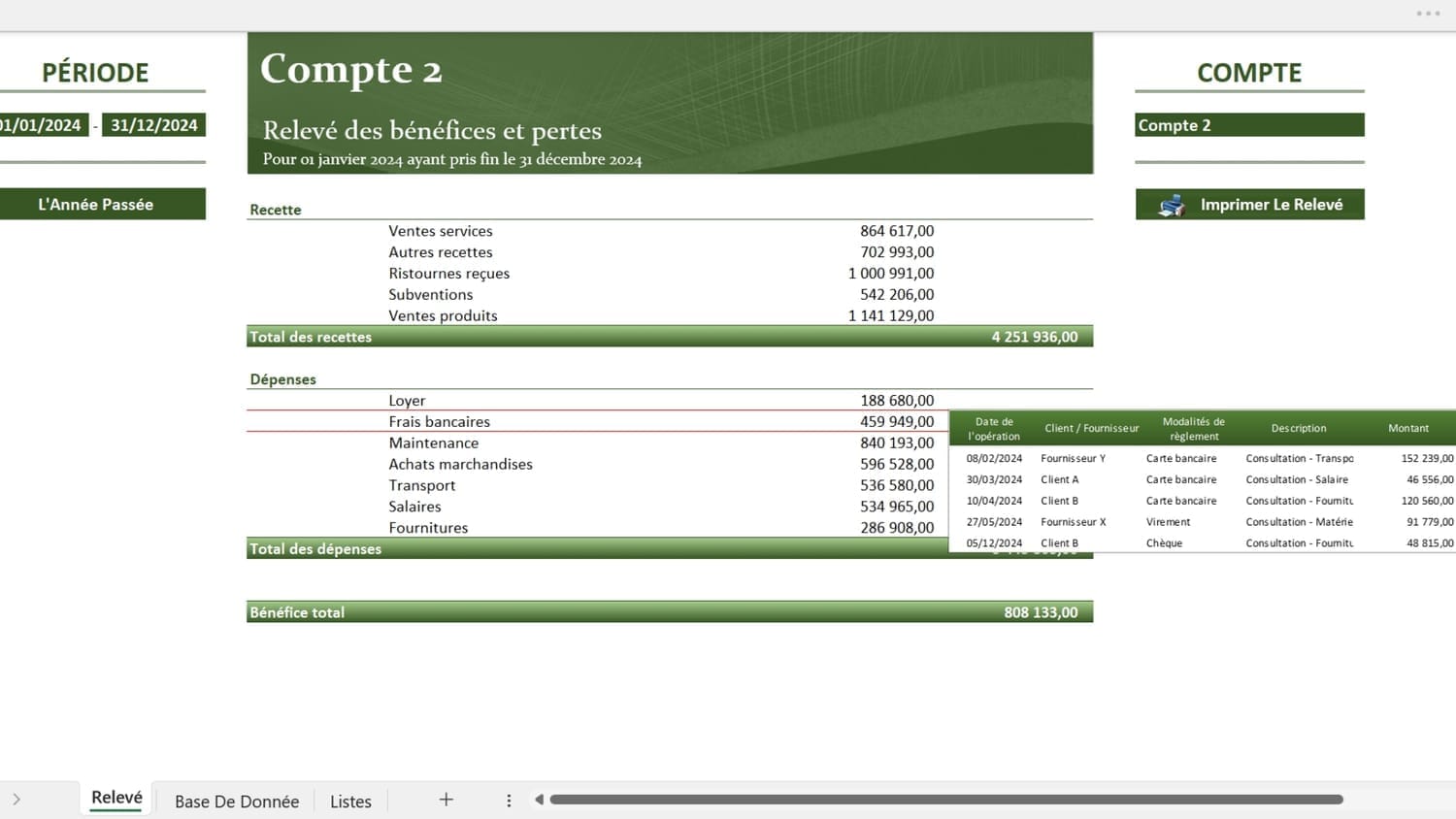The height and width of the screenshot is (819, 1456).
Task: Click the Maintenance expense label
Action: 433,443
